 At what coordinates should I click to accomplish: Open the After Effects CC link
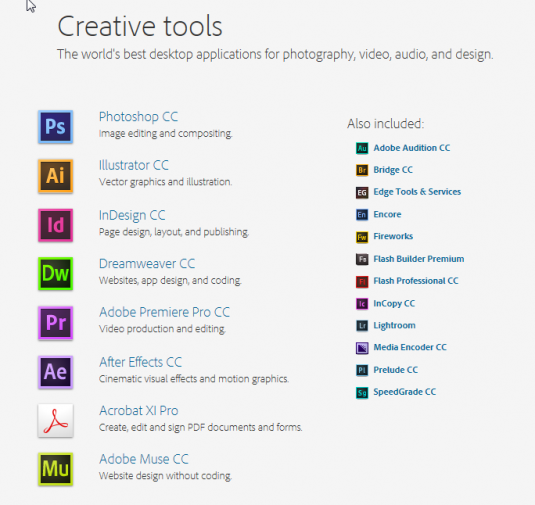coord(140,362)
